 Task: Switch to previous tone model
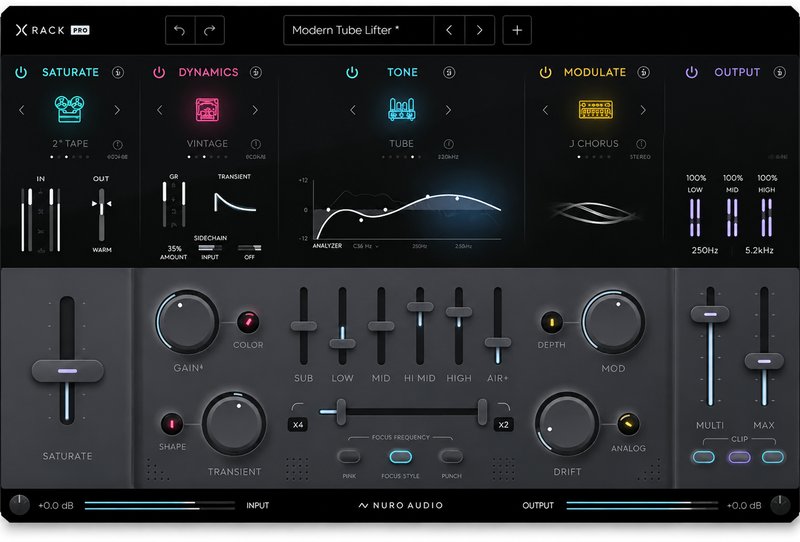pyautogui.click(x=353, y=110)
